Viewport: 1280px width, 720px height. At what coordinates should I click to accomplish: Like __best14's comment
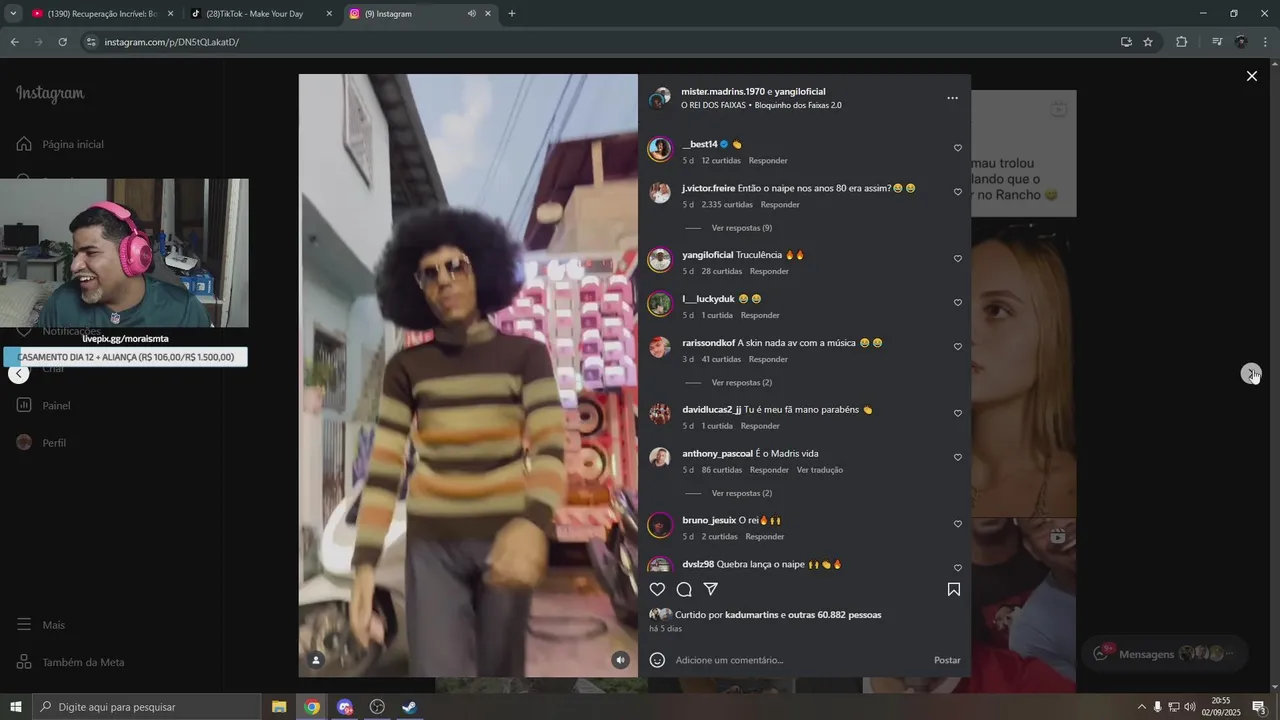click(957, 148)
